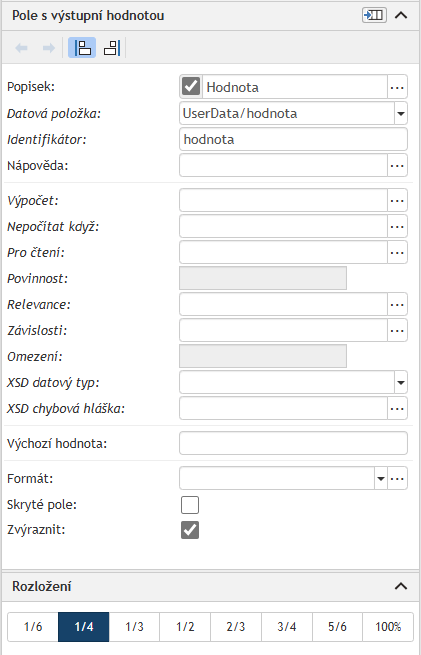421x655 pixels.
Task: Click the forward arrow in toolbar
Action: point(49,48)
